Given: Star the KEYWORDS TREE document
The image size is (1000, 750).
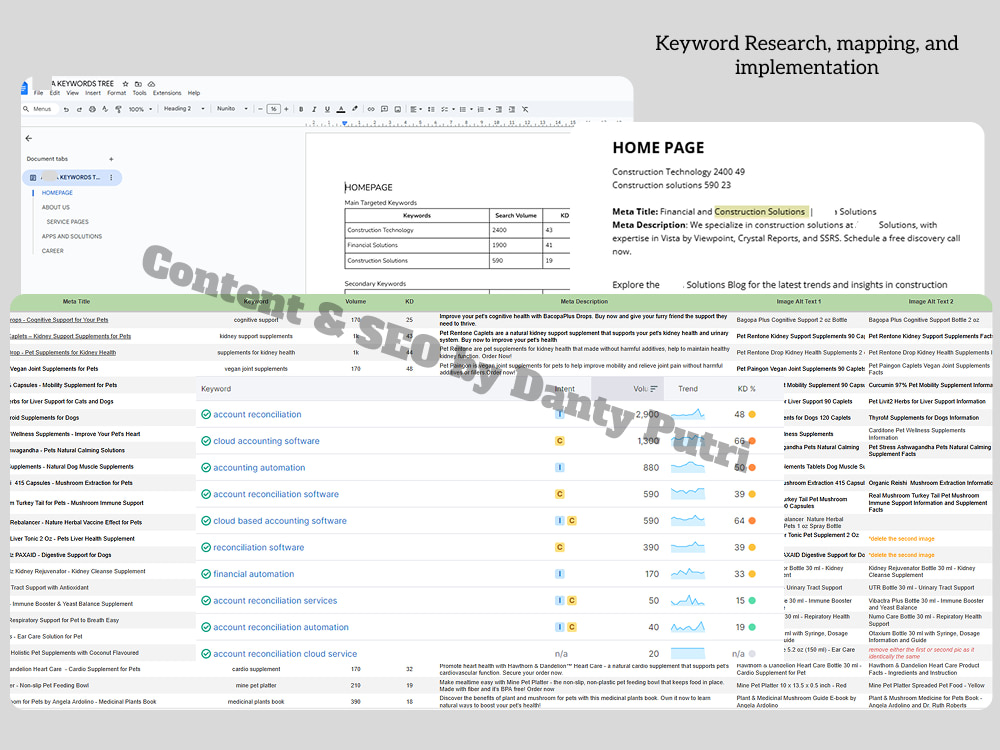Looking at the screenshot, I should pyautogui.click(x=126, y=84).
